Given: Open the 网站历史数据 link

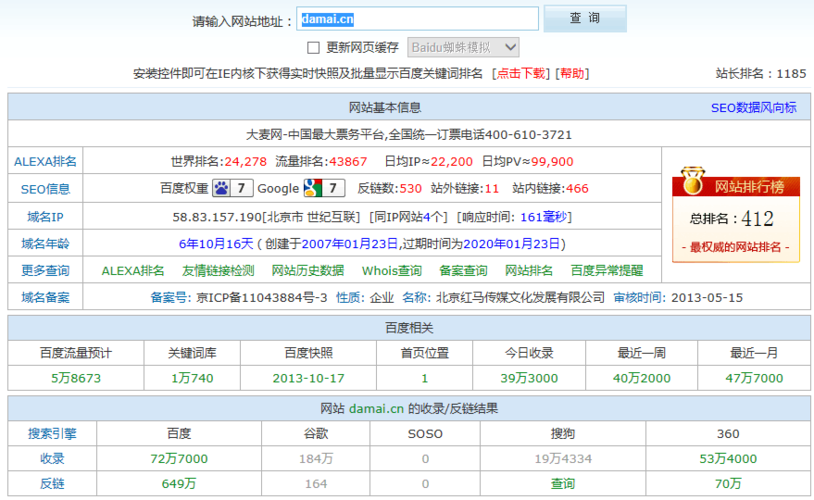Looking at the screenshot, I should [308, 271].
